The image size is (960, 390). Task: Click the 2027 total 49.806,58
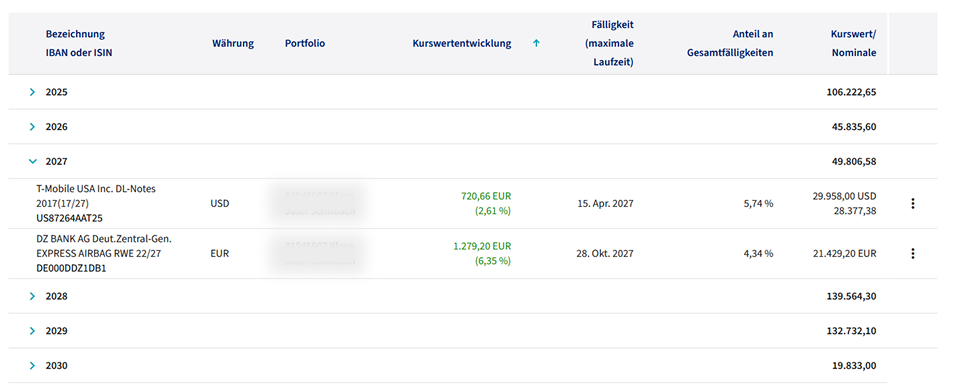(x=855, y=162)
